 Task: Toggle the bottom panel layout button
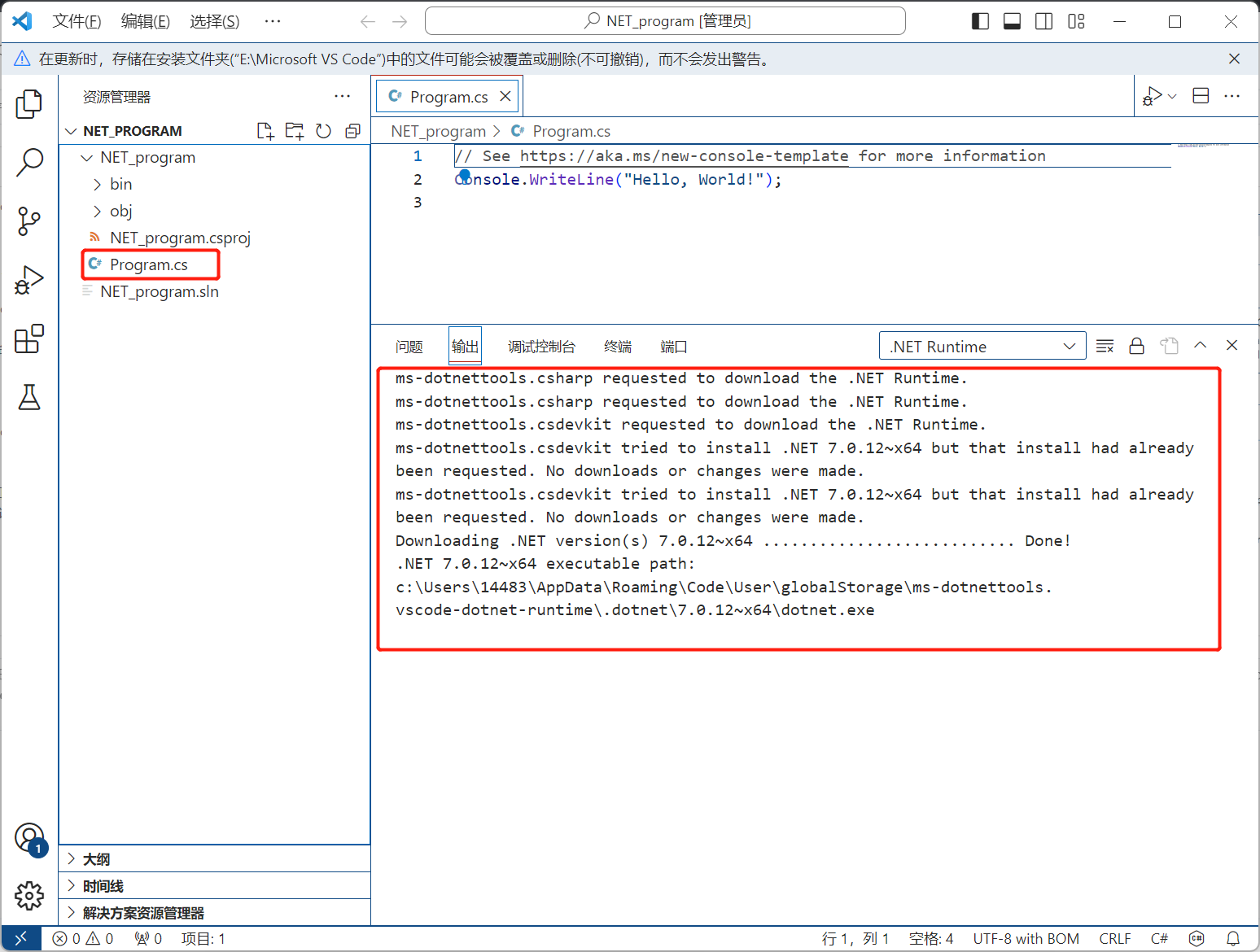coord(1012,21)
